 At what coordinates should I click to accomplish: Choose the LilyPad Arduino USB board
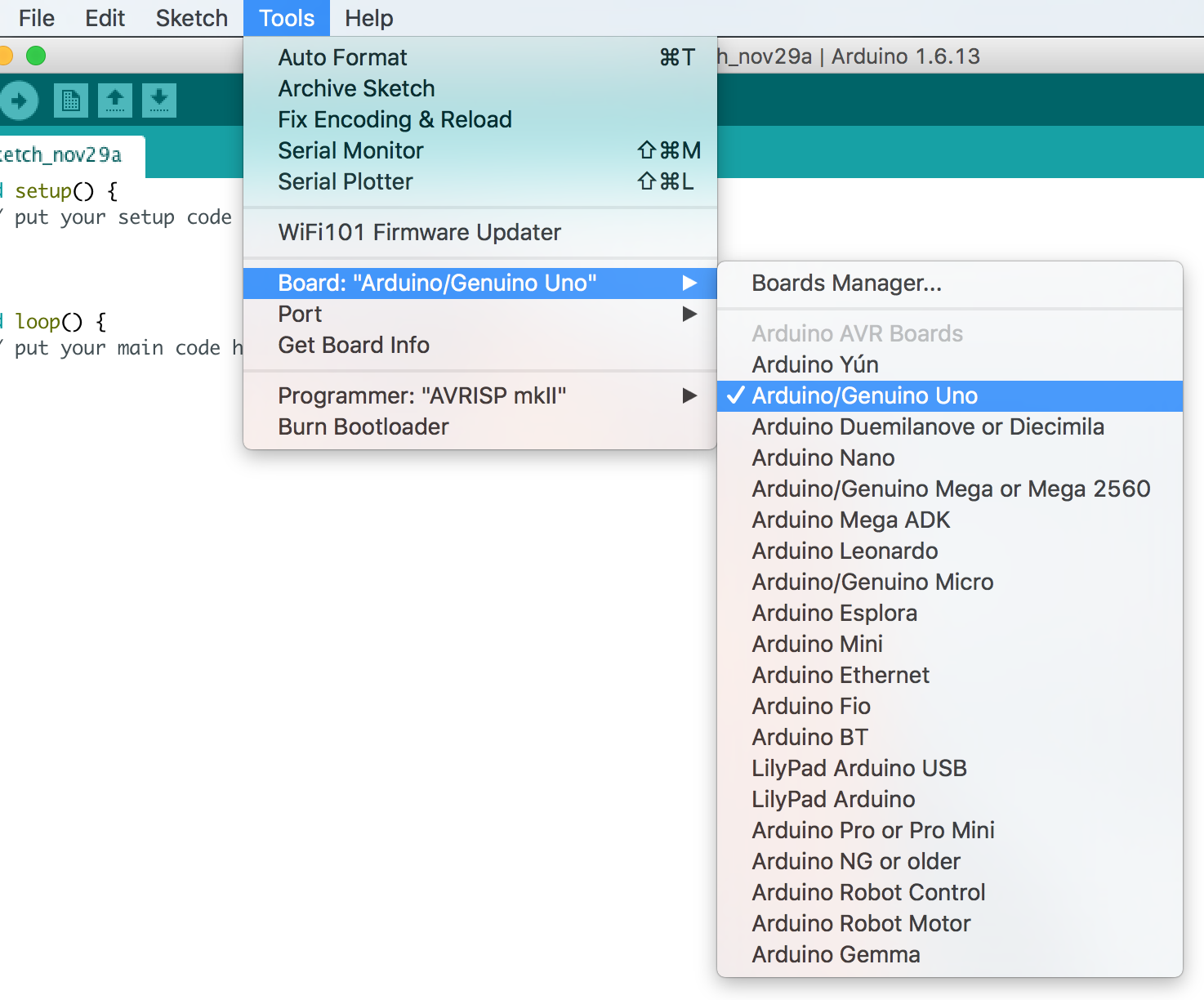(x=950, y=768)
